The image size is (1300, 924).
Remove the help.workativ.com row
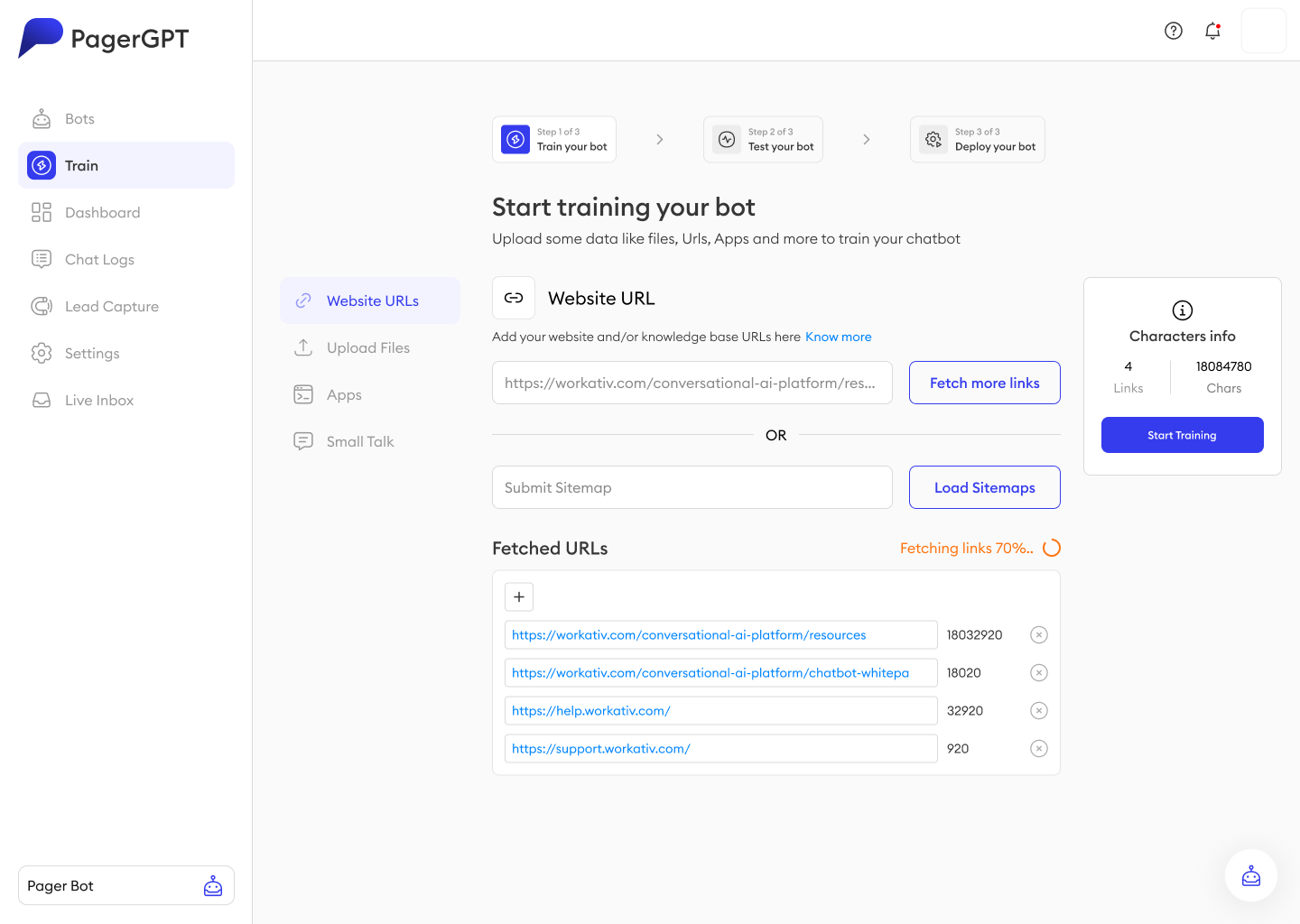pos(1039,710)
